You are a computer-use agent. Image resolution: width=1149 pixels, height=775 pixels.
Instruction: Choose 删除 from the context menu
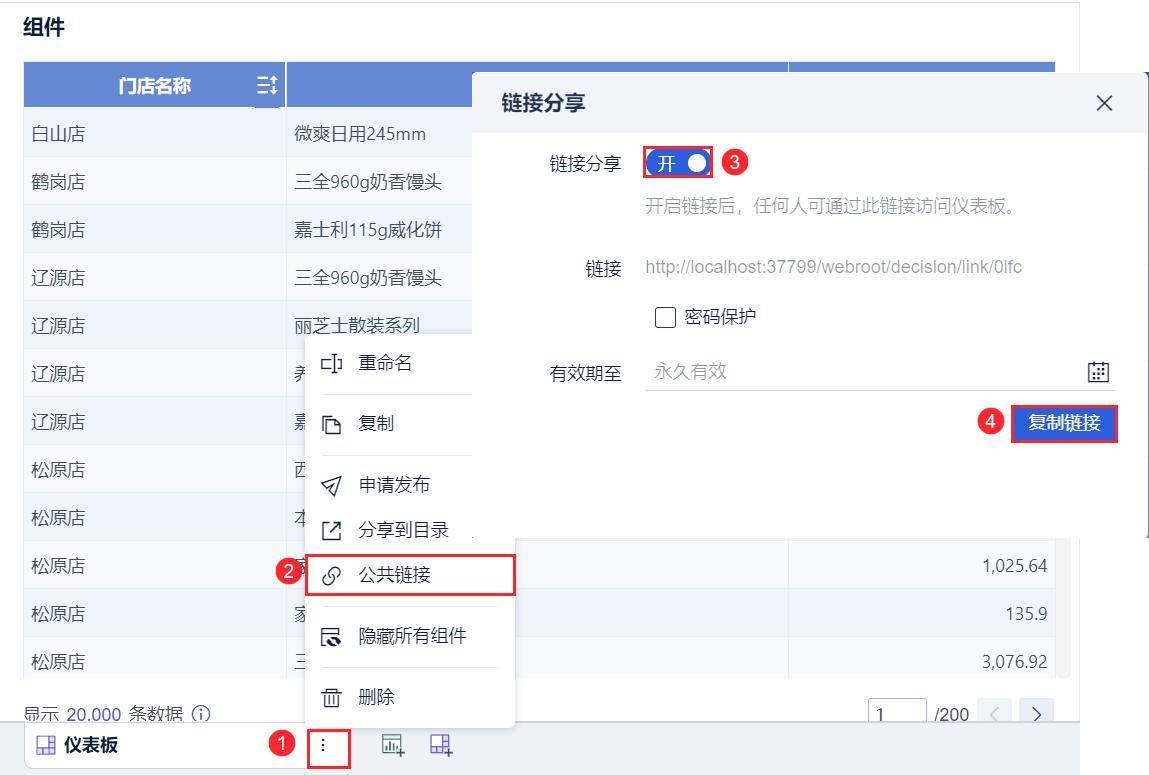(410, 697)
